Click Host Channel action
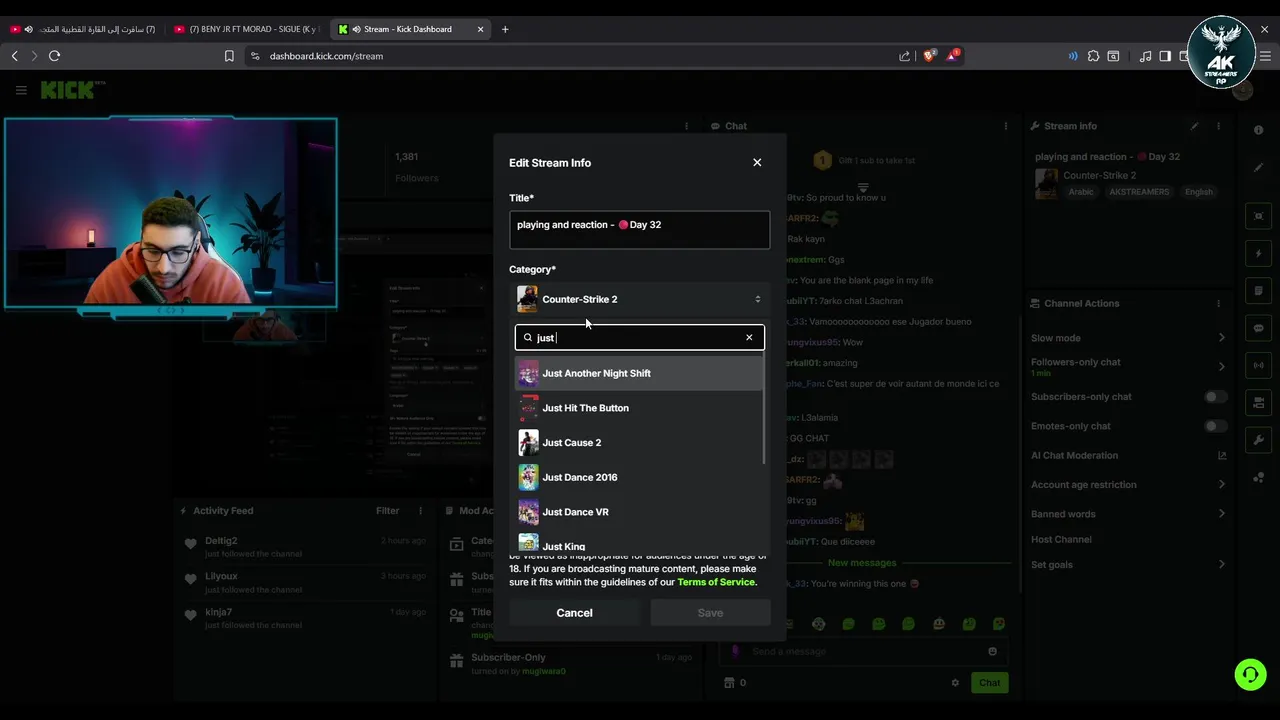The width and height of the screenshot is (1280, 720). 1061,540
